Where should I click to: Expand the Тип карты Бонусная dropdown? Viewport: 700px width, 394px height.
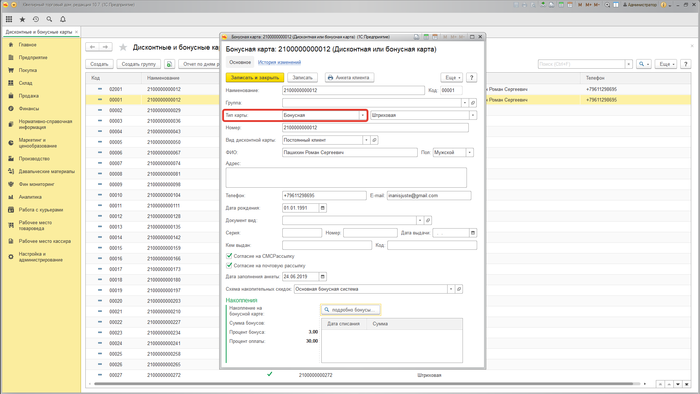(362, 115)
